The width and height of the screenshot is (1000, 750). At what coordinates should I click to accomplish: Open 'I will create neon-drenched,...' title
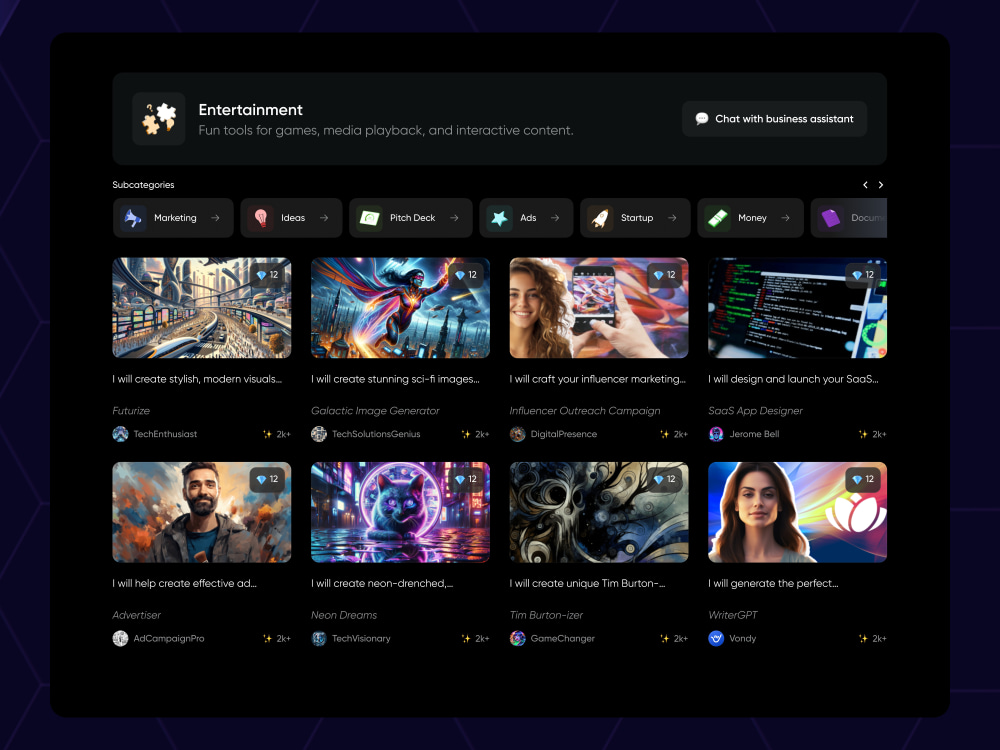382,583
